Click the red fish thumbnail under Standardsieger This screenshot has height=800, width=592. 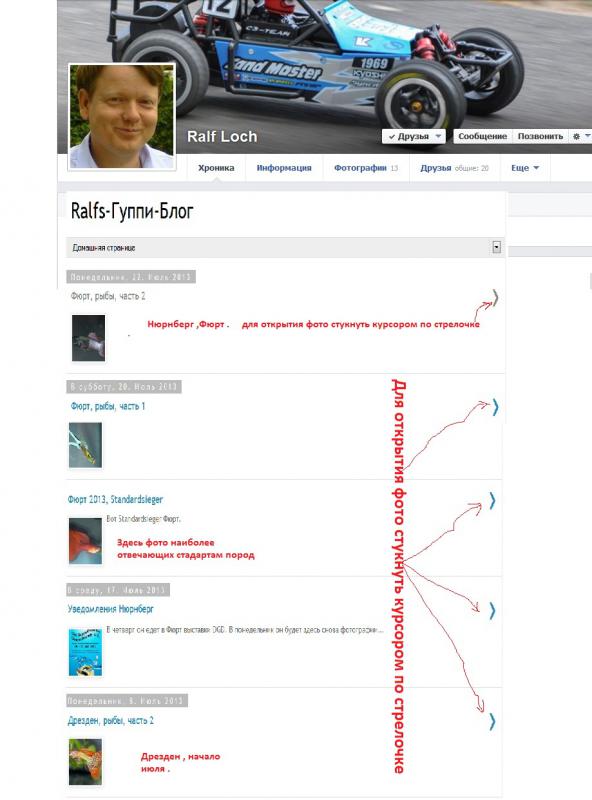click(x=85, y=541)
